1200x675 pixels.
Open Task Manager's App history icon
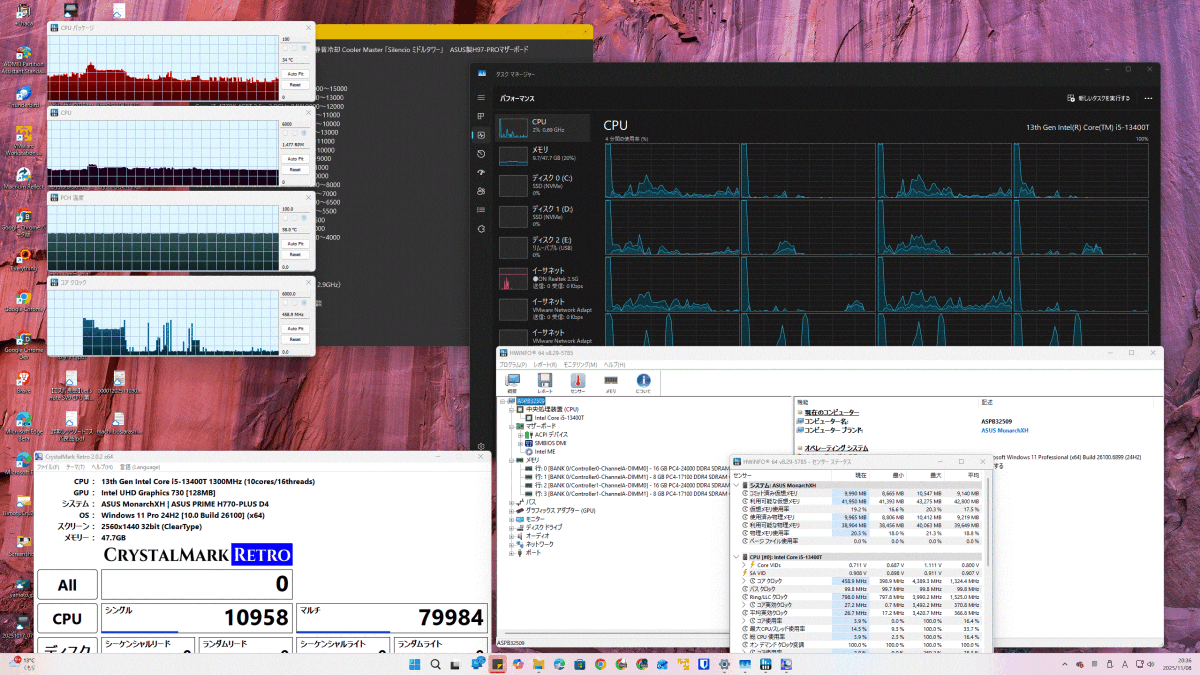[481, 154]
